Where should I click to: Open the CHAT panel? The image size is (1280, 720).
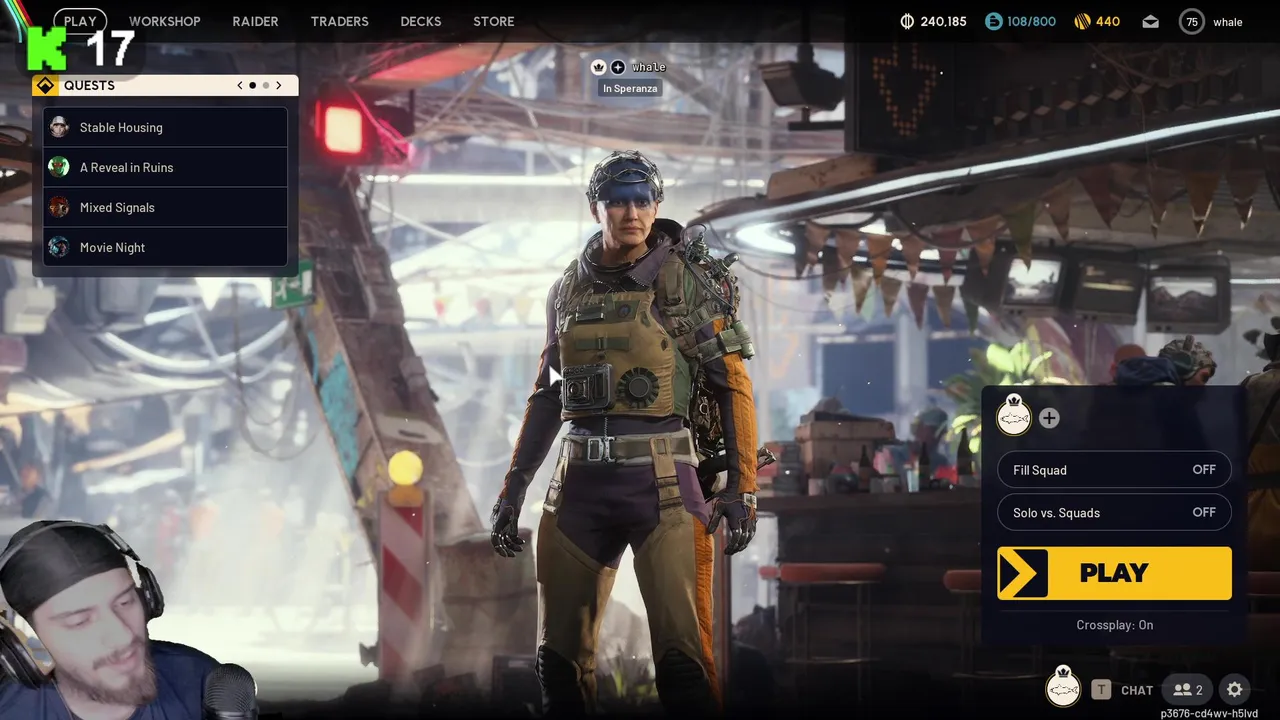[x=1137, y=690]
